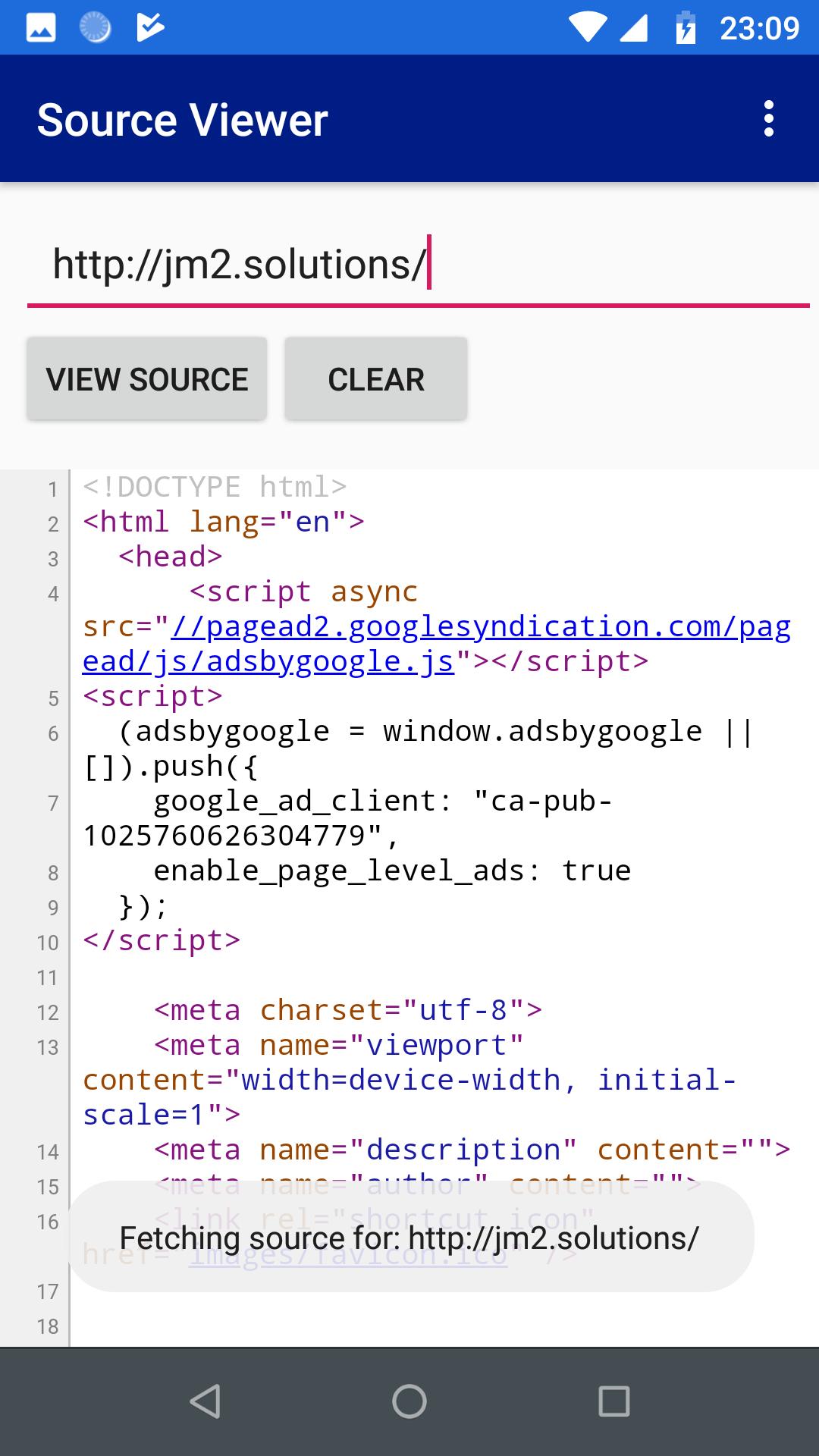The height and width of the screenshot is (1456, 819).
Task: Tap the '<head>' tag on line 3
Action: pyautogui.click(x=171, y=557)
